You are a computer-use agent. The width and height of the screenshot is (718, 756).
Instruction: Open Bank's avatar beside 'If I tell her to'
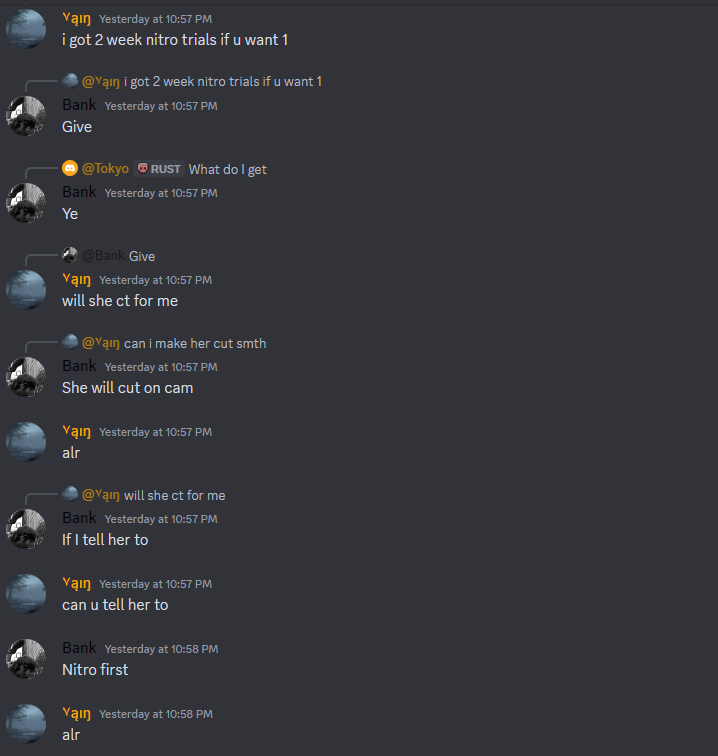click(26, 528)
